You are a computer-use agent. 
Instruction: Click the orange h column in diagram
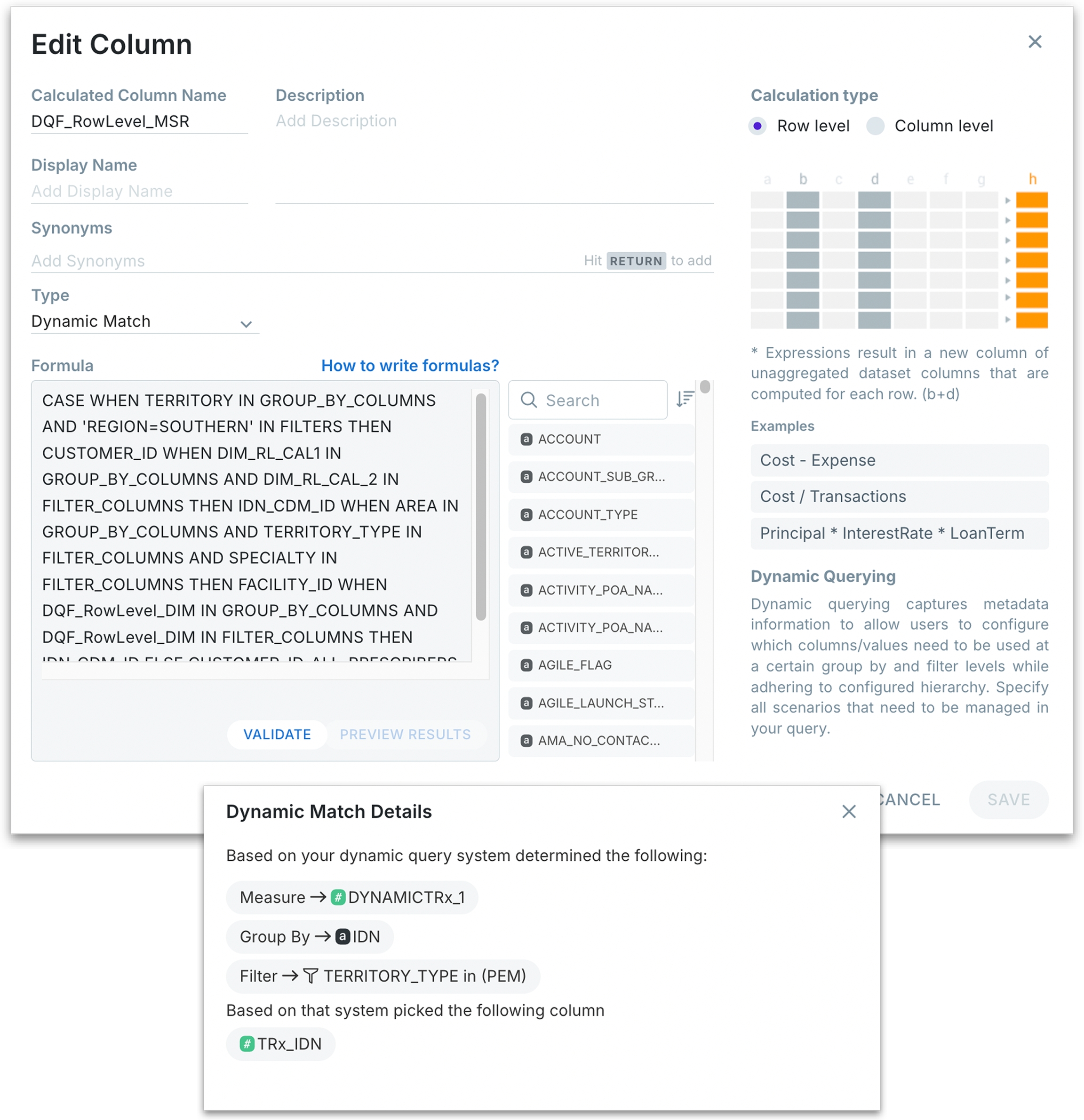pyautogui.click(x=1031, y=260)
